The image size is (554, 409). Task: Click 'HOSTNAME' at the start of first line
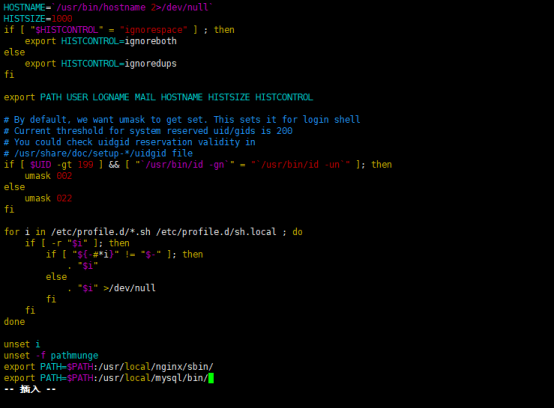tap(25, 7)
